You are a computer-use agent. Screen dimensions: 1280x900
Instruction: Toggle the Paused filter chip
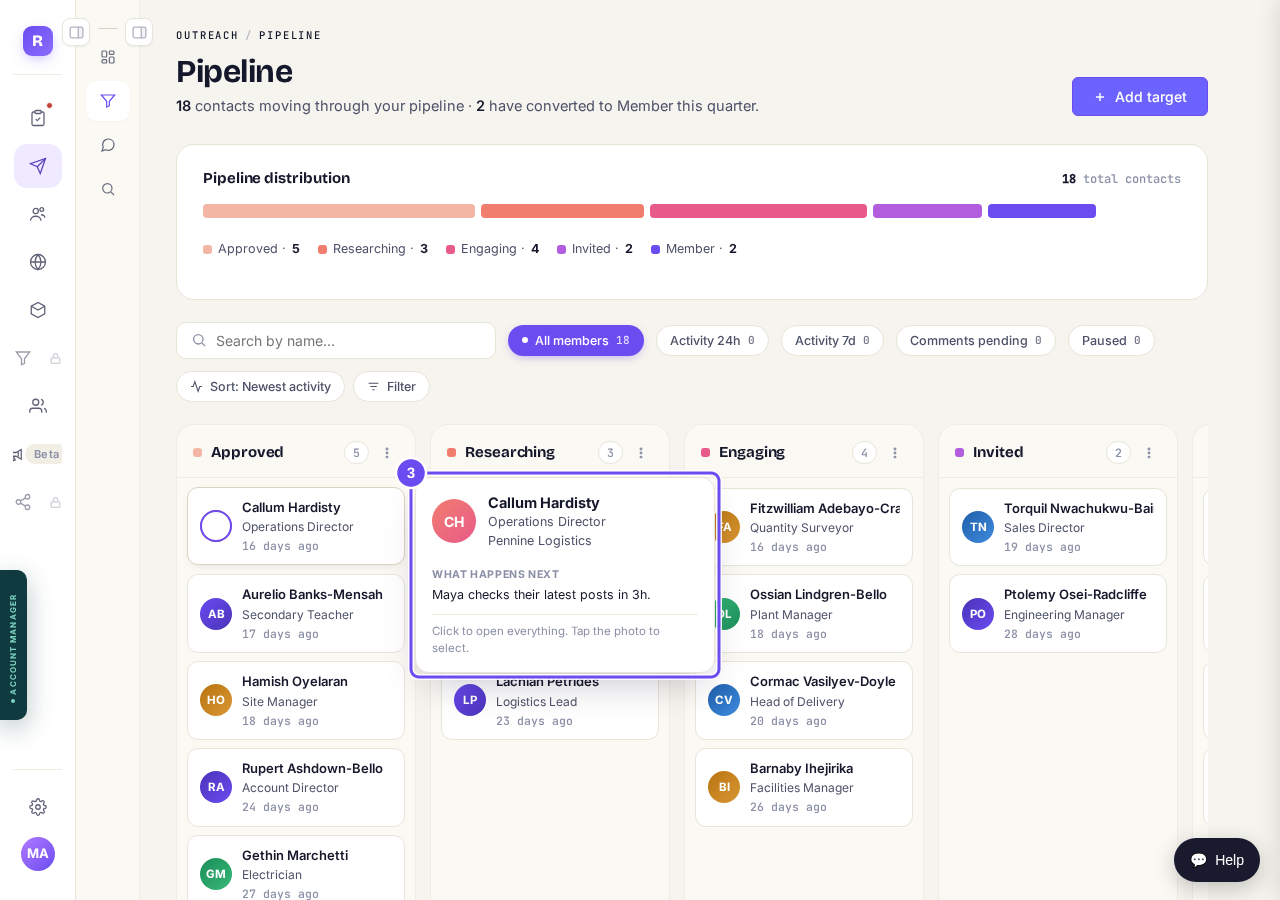pyautogui.click(x=1111, y=340)
